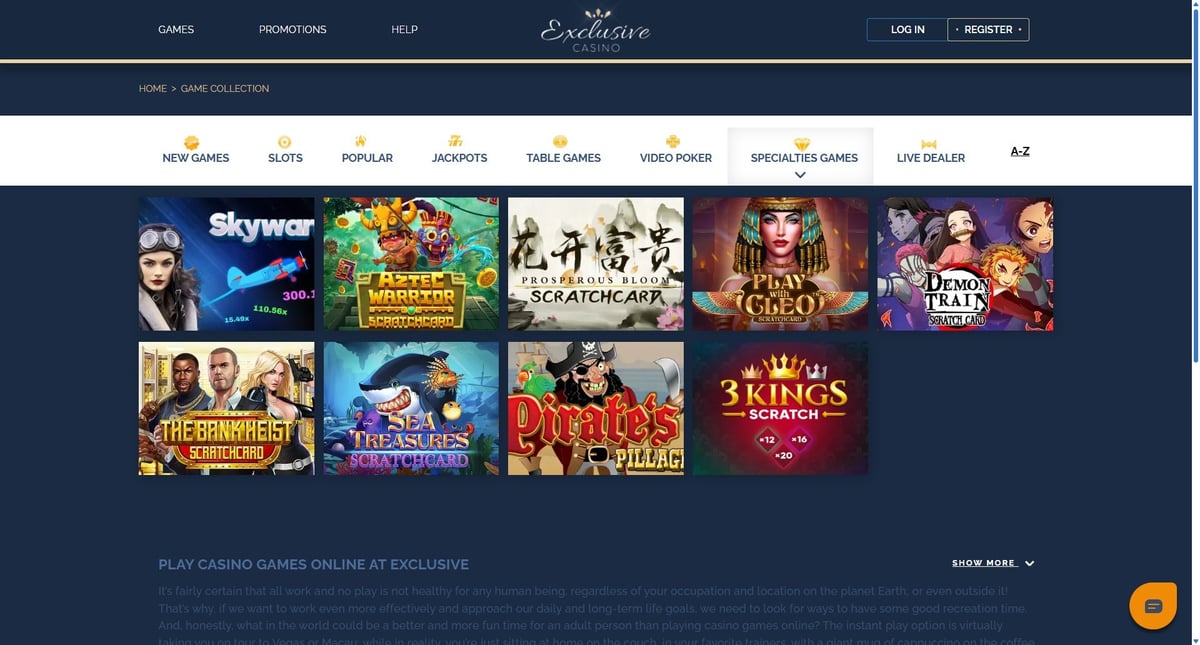Expand the Specialties Games chevron
1200x645 pixels.
800,175
